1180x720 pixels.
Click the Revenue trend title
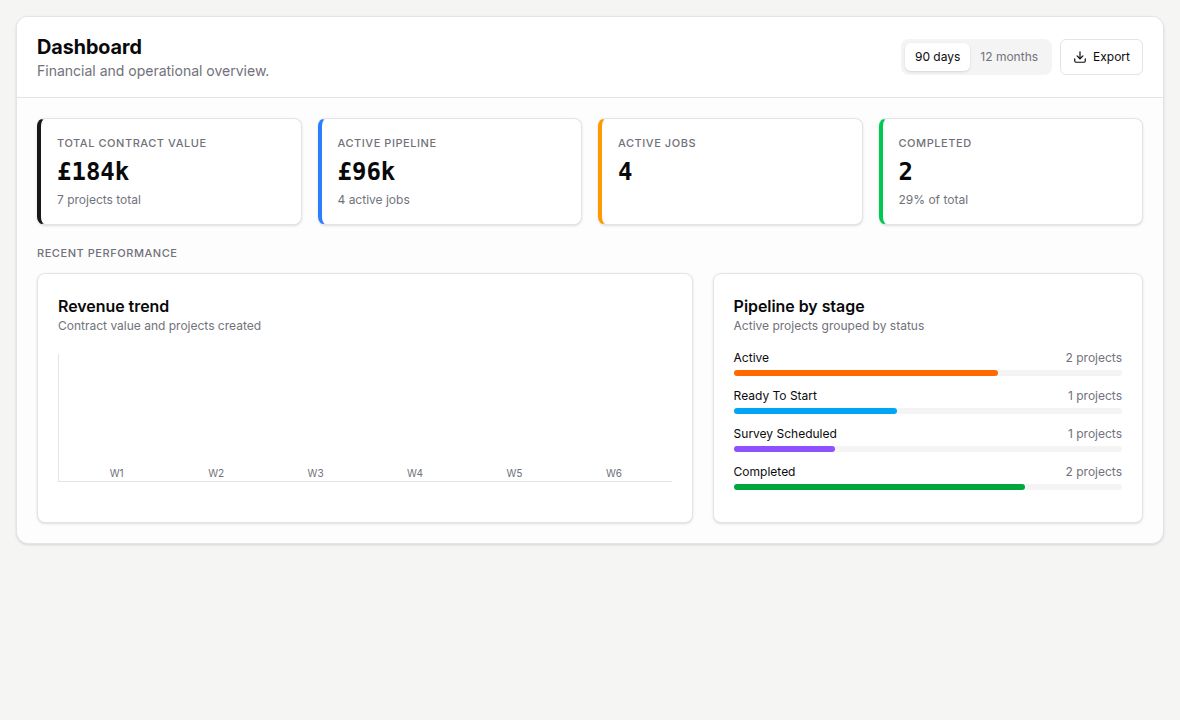click(x=114, y=306)
